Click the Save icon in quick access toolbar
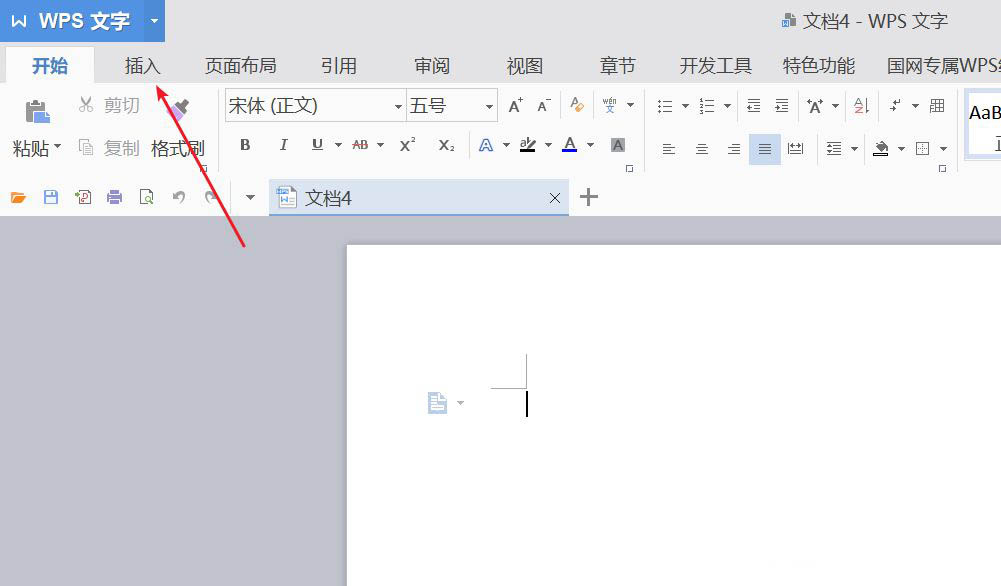This screenshot has width=1001, height=586. [x=50, y=196]
